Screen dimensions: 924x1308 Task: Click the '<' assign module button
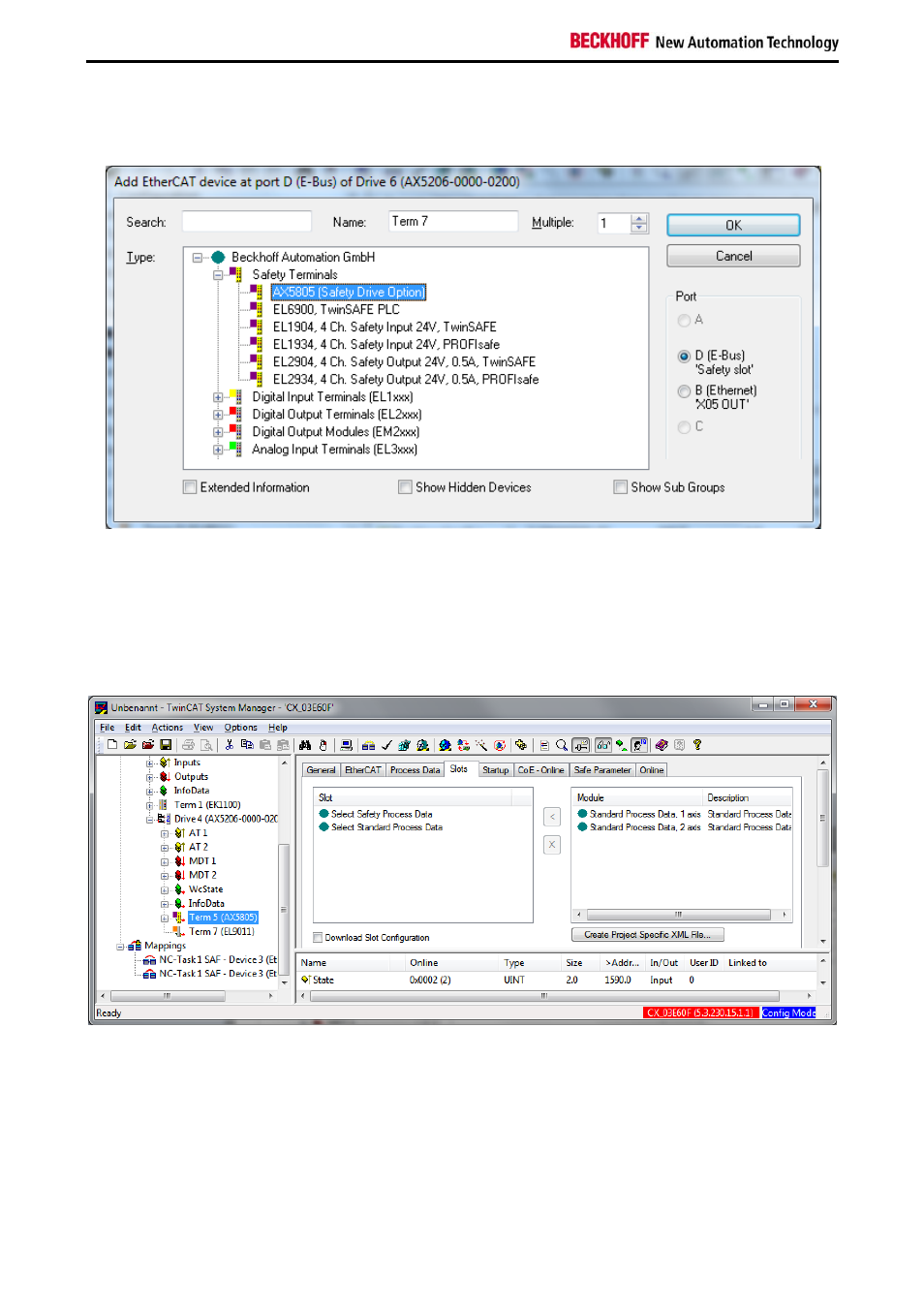pos(552,817)
